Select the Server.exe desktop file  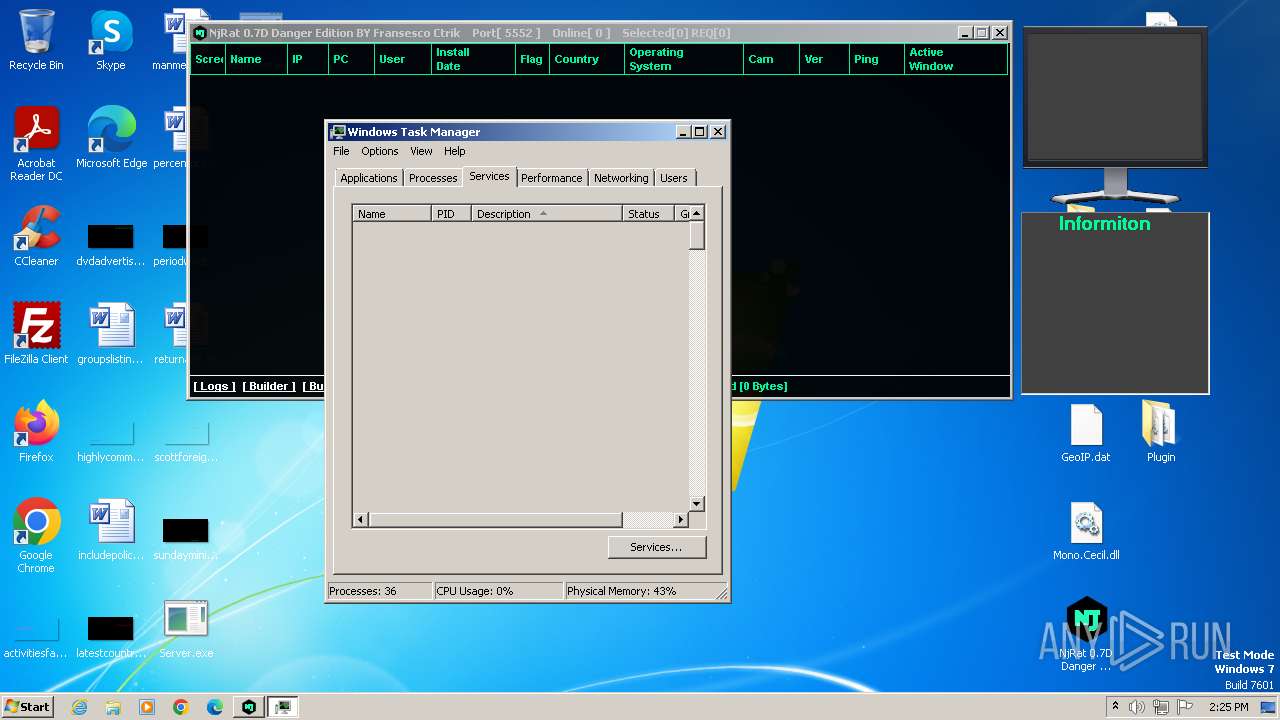(186, 628)
